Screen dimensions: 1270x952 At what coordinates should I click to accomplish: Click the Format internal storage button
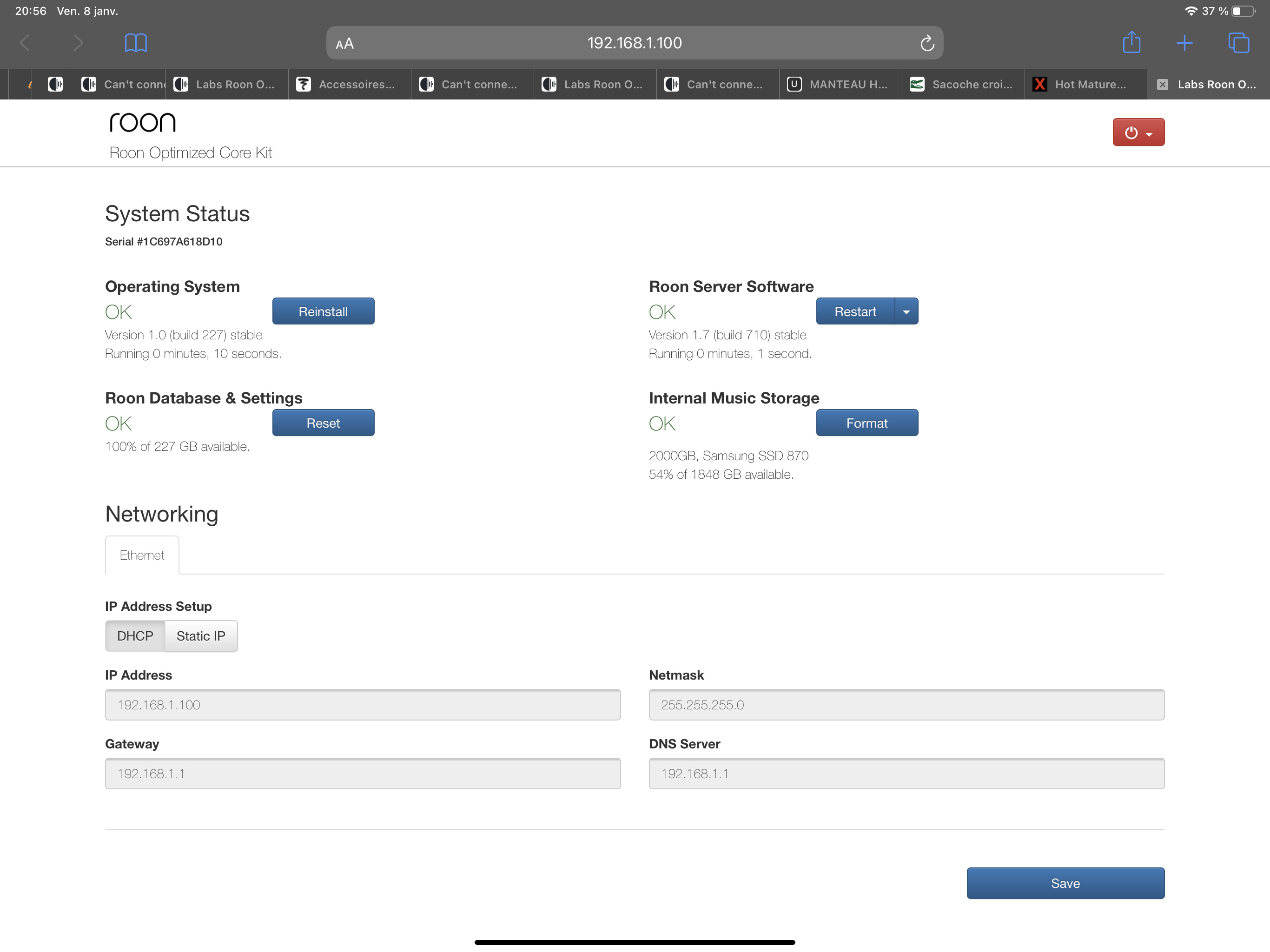(x=867, y=423)
